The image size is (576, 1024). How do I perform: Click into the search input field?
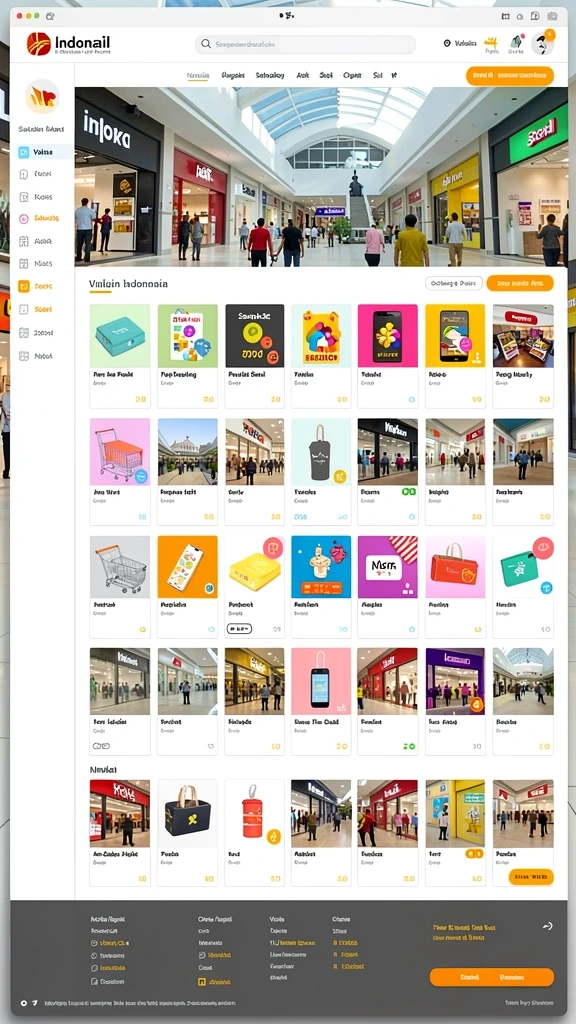click(x=305, y=44)
